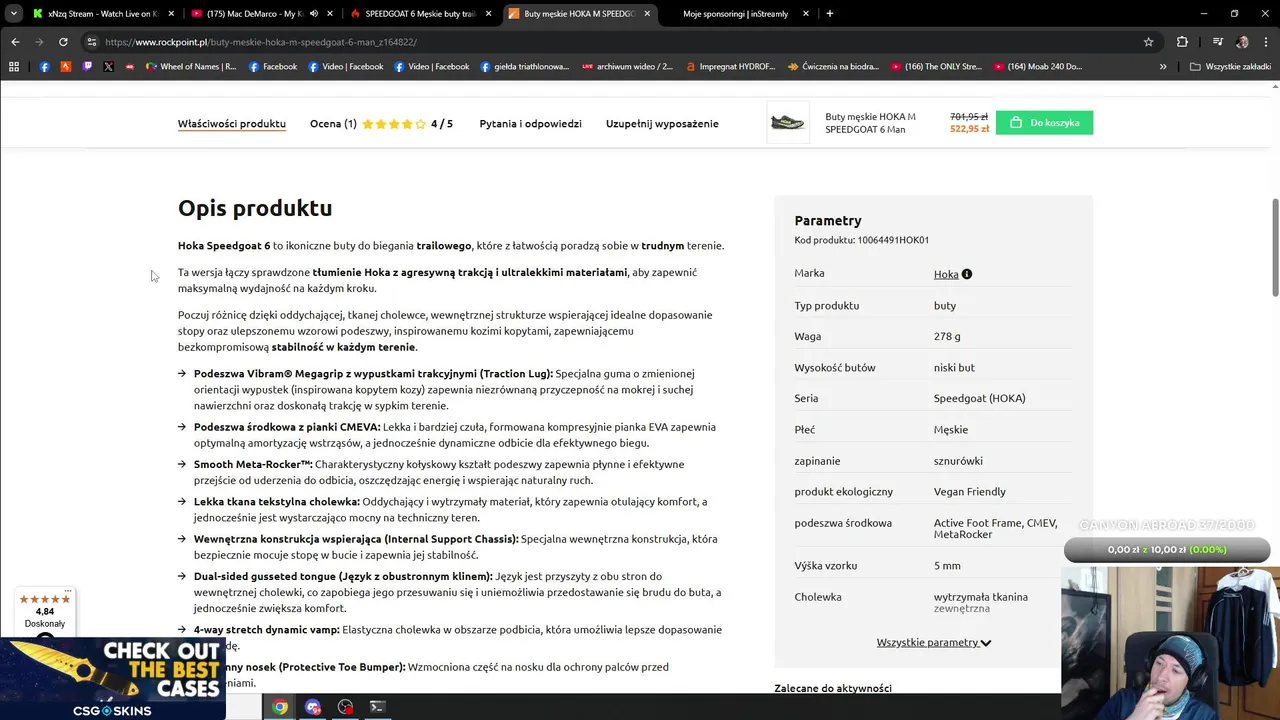Open The ONLY Stre... YouTube bookmark

point(936,67)
